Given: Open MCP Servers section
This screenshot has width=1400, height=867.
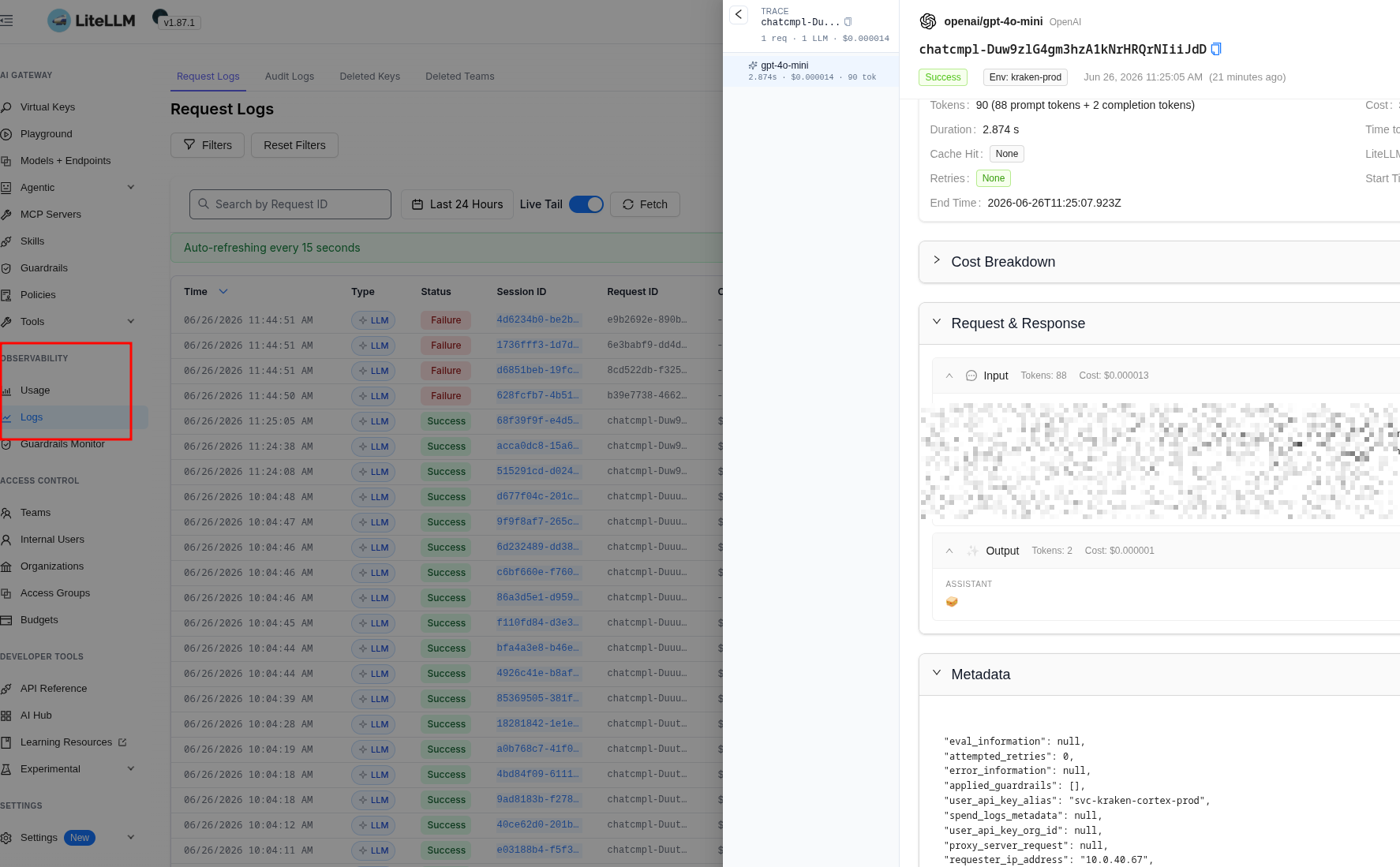Looking at the screenshot, I should tap(51, 215).
